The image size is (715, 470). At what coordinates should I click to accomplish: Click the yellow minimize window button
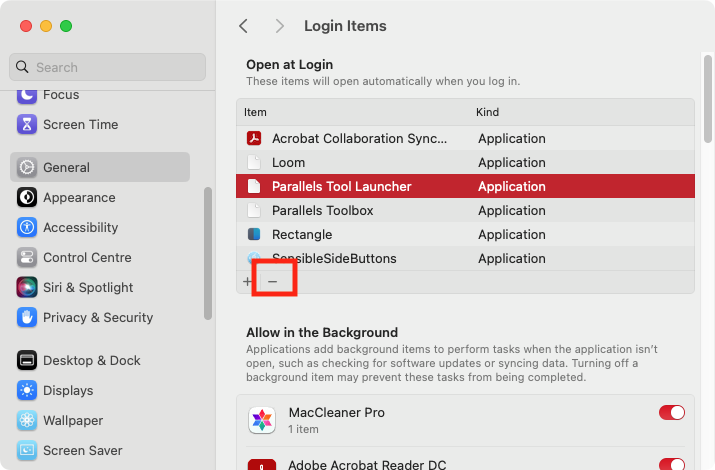[x=46, y=26]
